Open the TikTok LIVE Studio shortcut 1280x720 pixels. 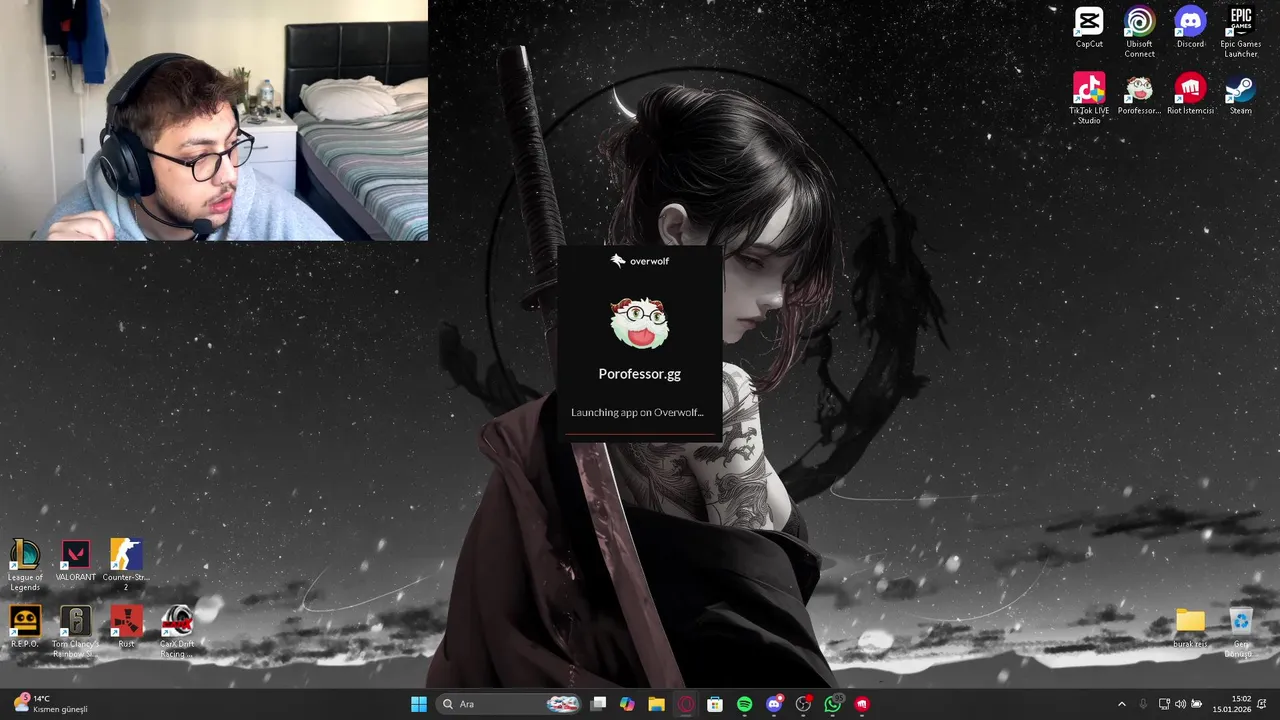(1089, 98)
